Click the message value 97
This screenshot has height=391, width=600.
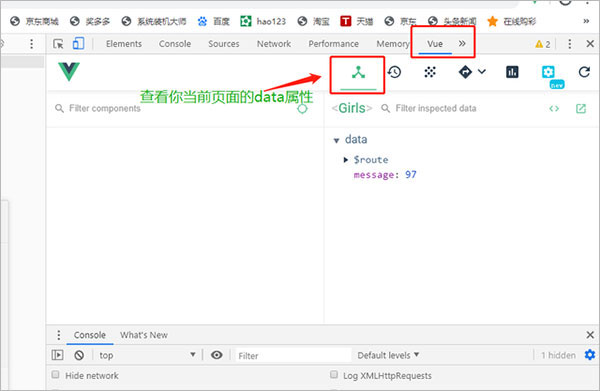pos(411,175)
